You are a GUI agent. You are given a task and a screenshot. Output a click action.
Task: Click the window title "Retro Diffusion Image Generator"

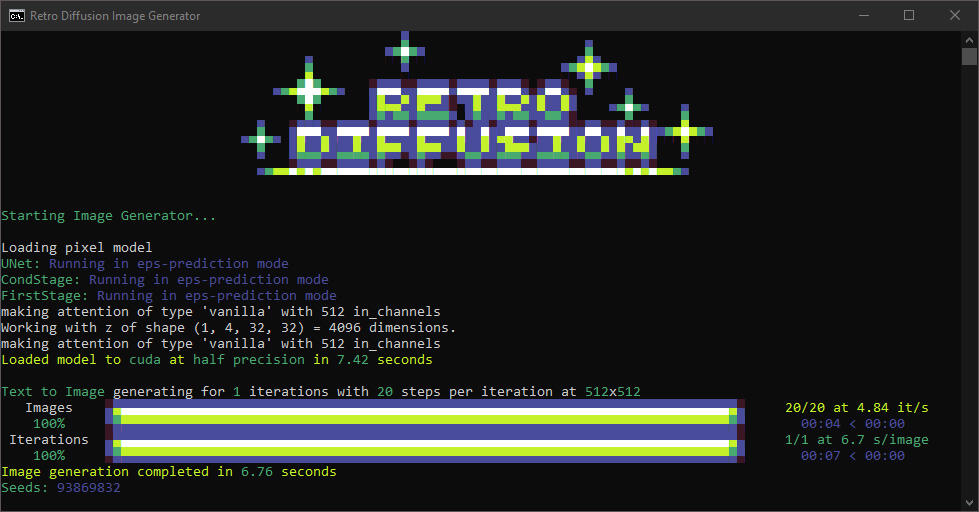115,15
